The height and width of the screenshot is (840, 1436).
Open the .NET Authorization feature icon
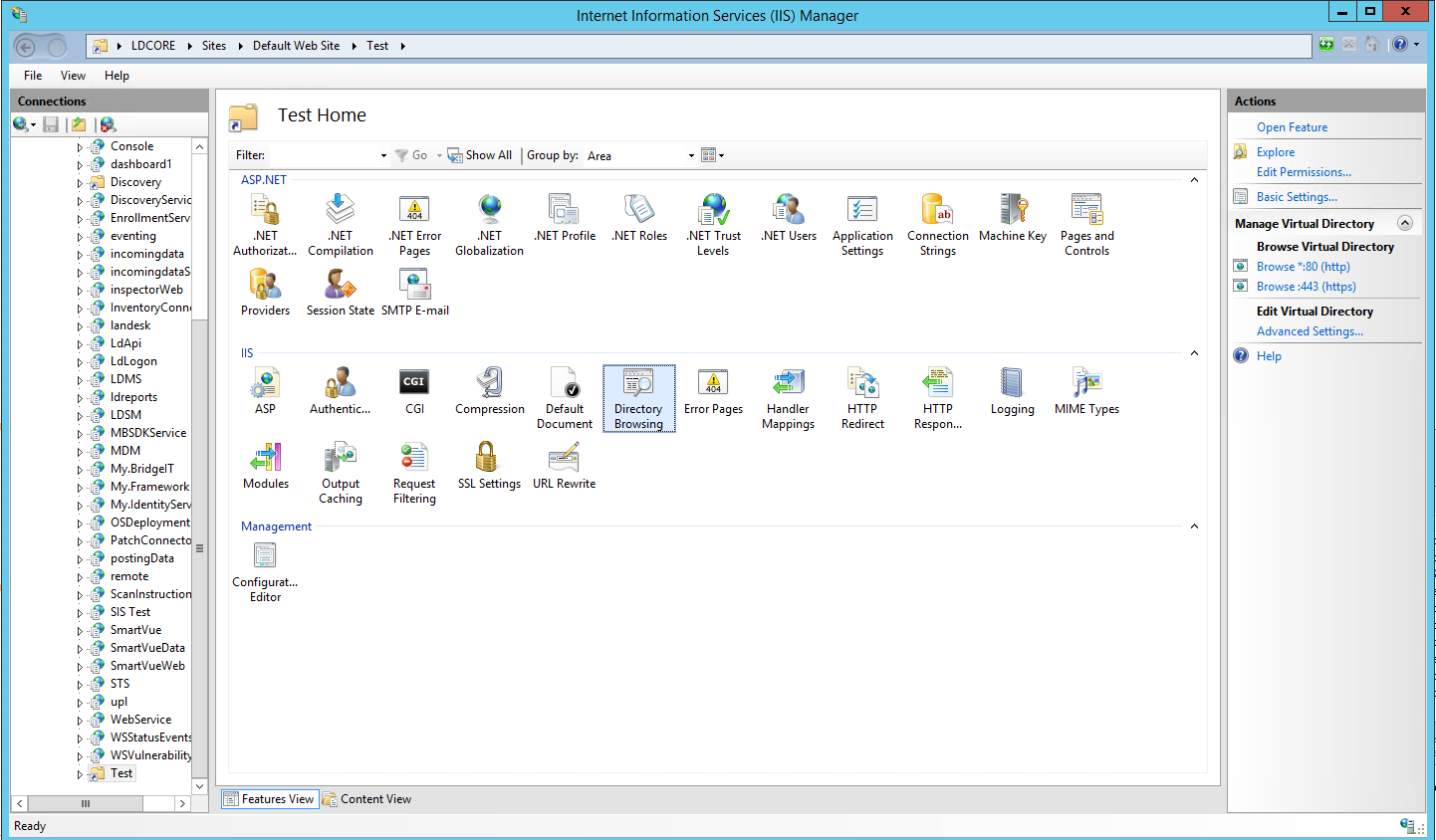click(x=265, y=225)
